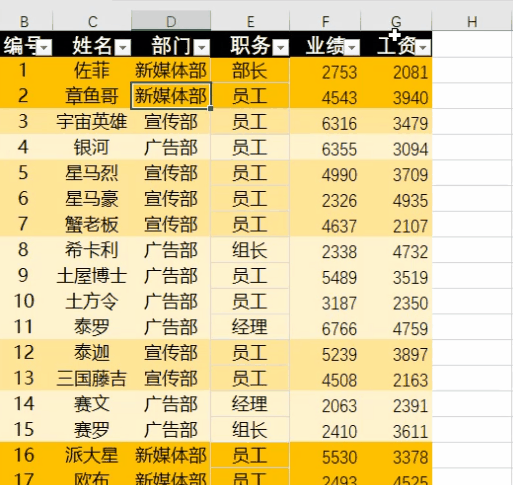The width and height of the screenshot is (513, 485).
Task: Click 经理 in 泰罗's row
Action: [250, 327]
